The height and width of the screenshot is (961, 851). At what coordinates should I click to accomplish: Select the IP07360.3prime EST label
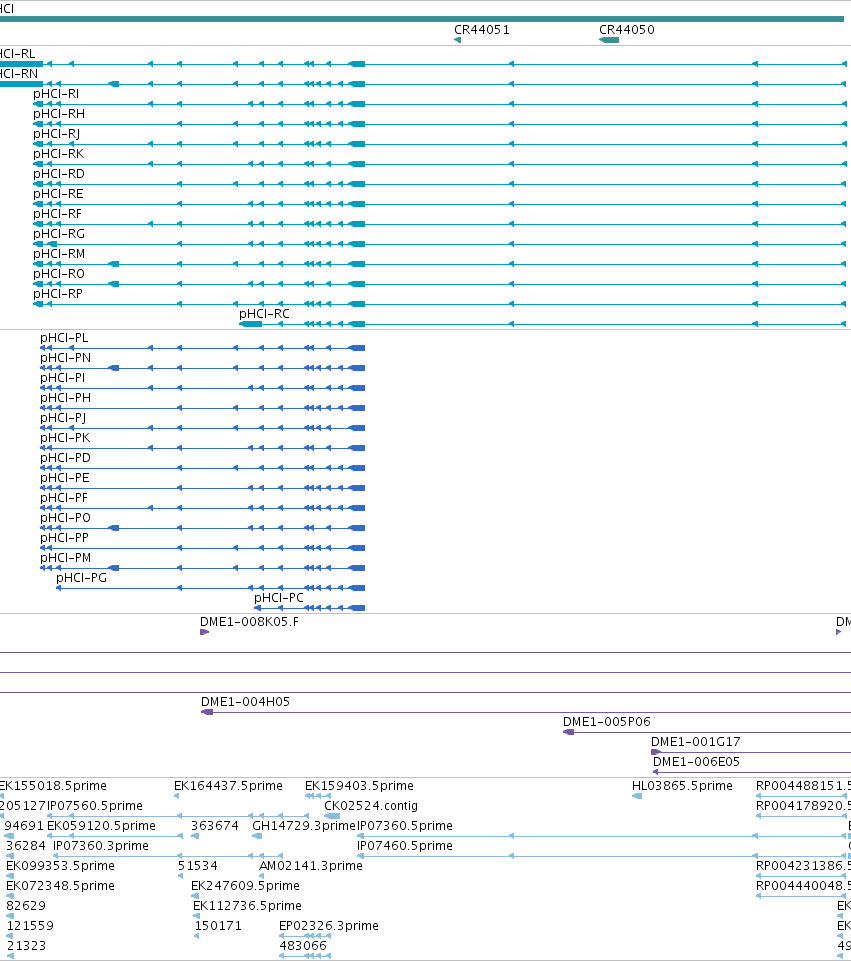[101, 846]
